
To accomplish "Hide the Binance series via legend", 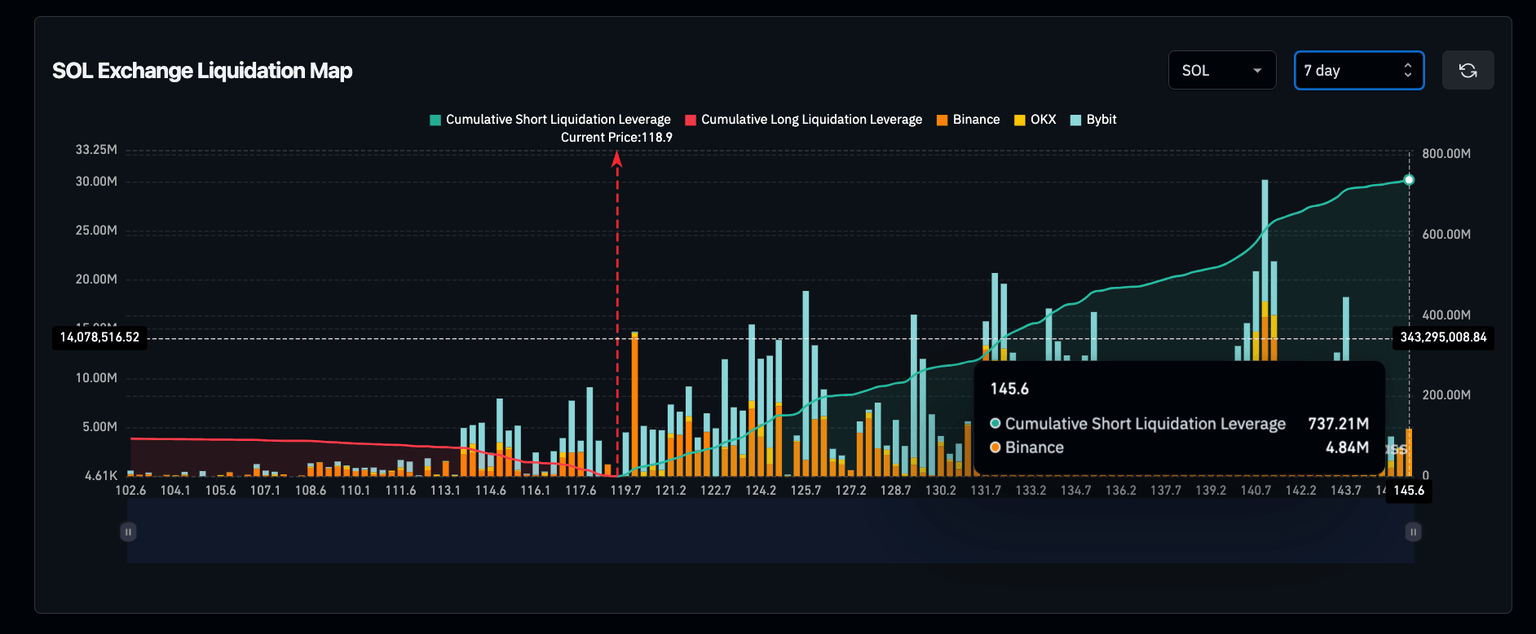I will coord(968,119).
